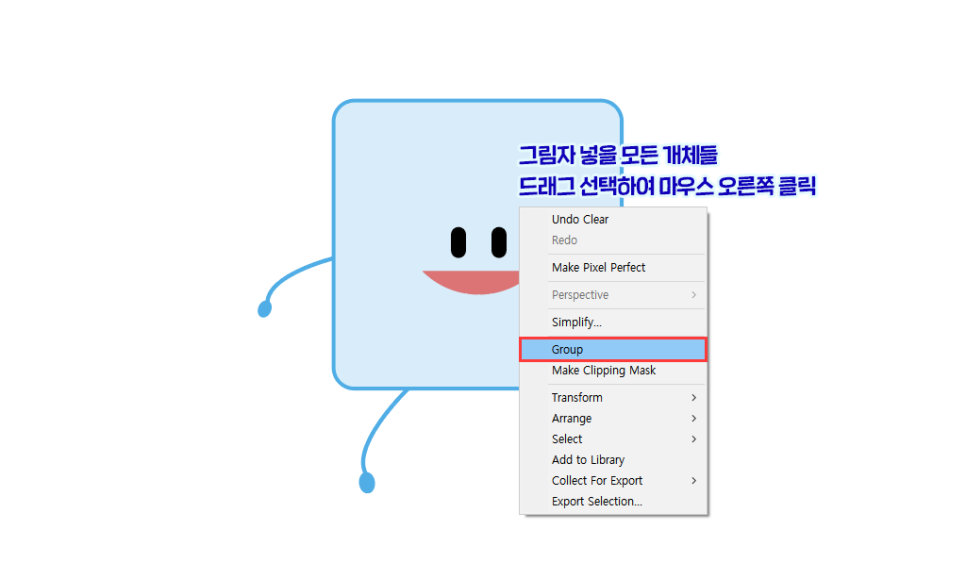
Task: Click the blue arm's rounded hand
Action: (x=264, y=309)
